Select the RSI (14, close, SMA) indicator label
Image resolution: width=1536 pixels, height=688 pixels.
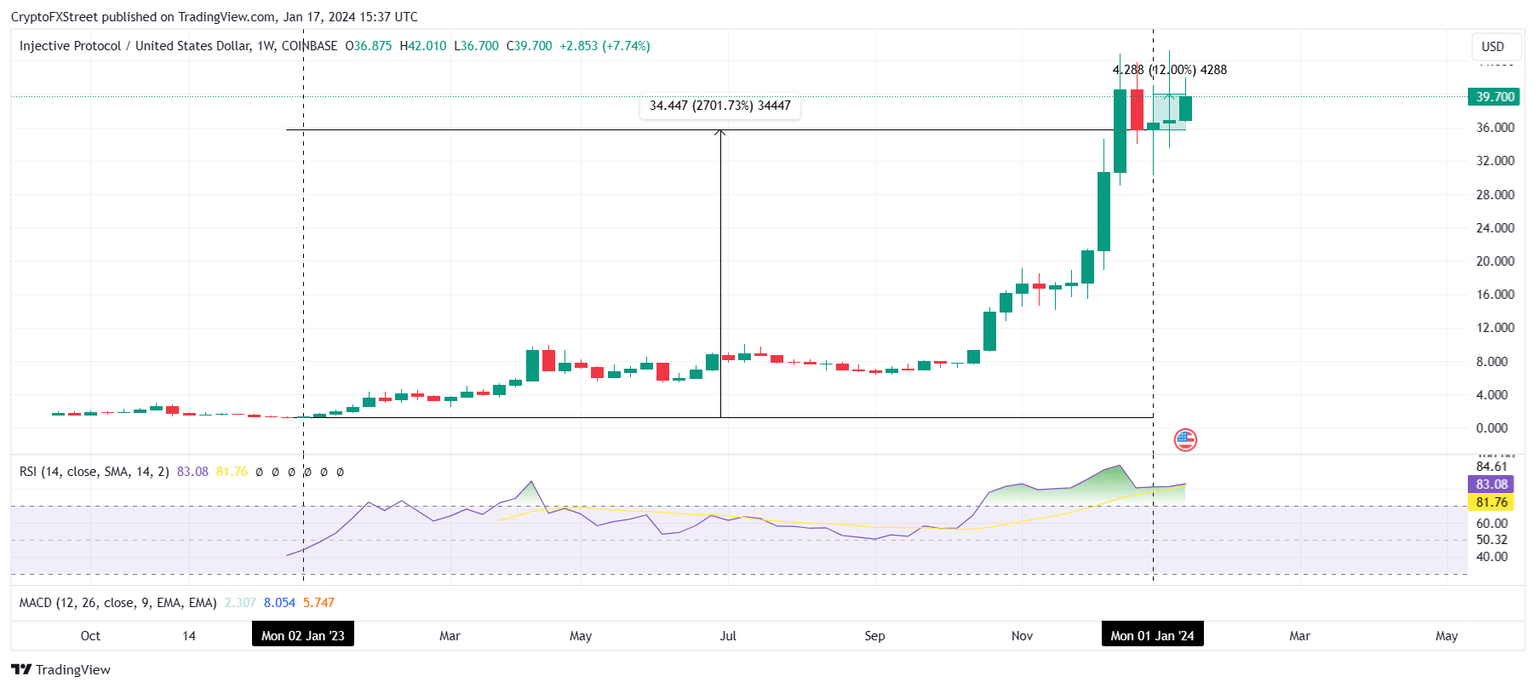96,471
